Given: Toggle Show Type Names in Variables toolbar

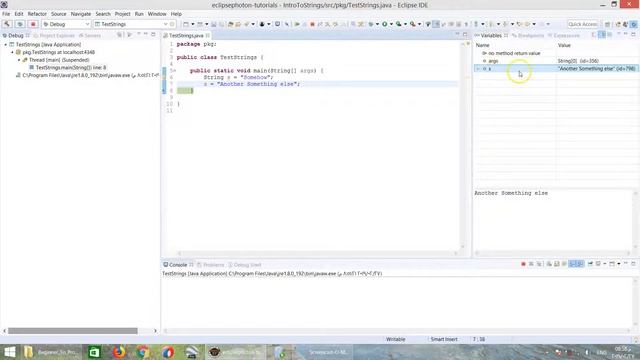Looking at the screenshot, I should pyautogui.click(x=594, y=35).
